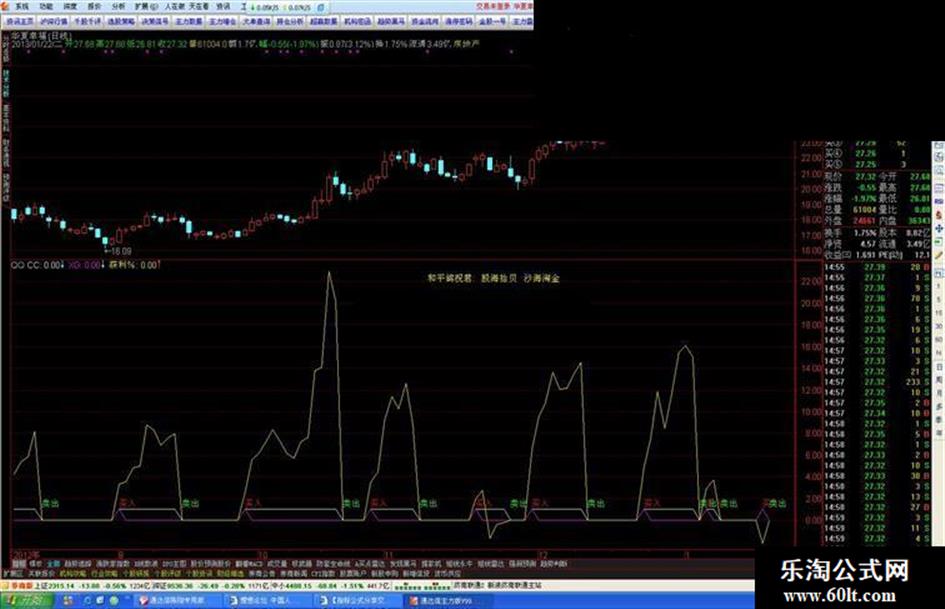Open the 报价 menu
The width and height of the screenshot is (945, 609).
tap(95, 6)
